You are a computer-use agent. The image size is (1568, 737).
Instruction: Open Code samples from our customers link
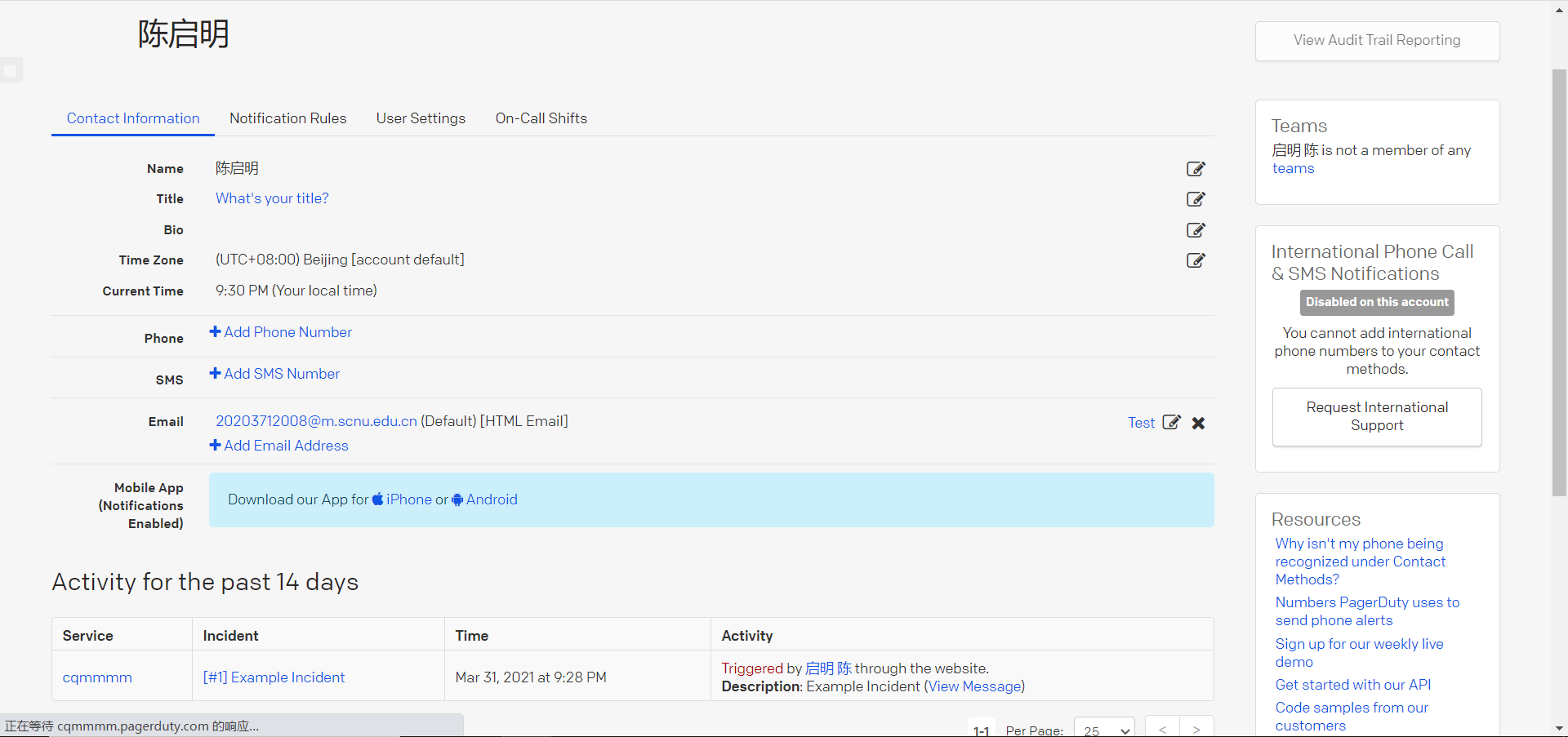click(x=1352, y=717)
